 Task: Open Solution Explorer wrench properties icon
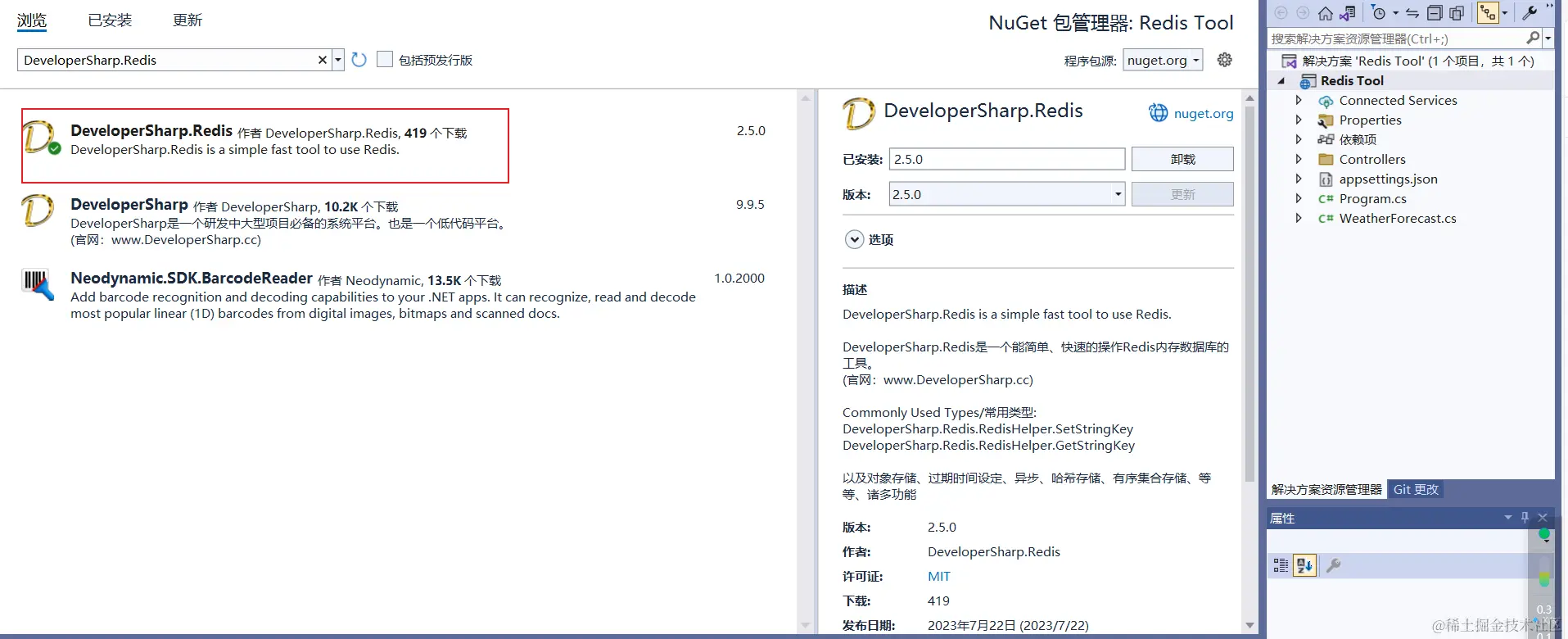pyautogui.click(x=1529, y=13)
